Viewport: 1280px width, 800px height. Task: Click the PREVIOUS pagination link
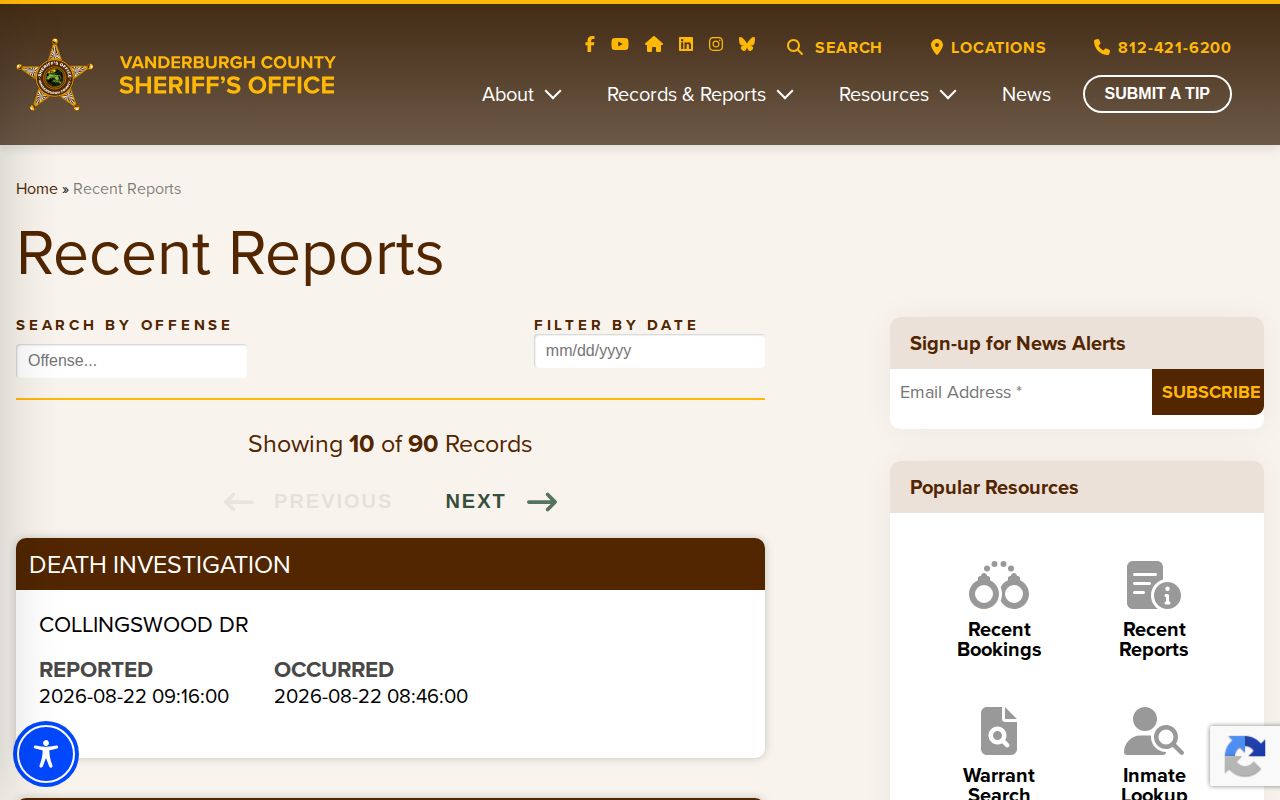(333, 501)
